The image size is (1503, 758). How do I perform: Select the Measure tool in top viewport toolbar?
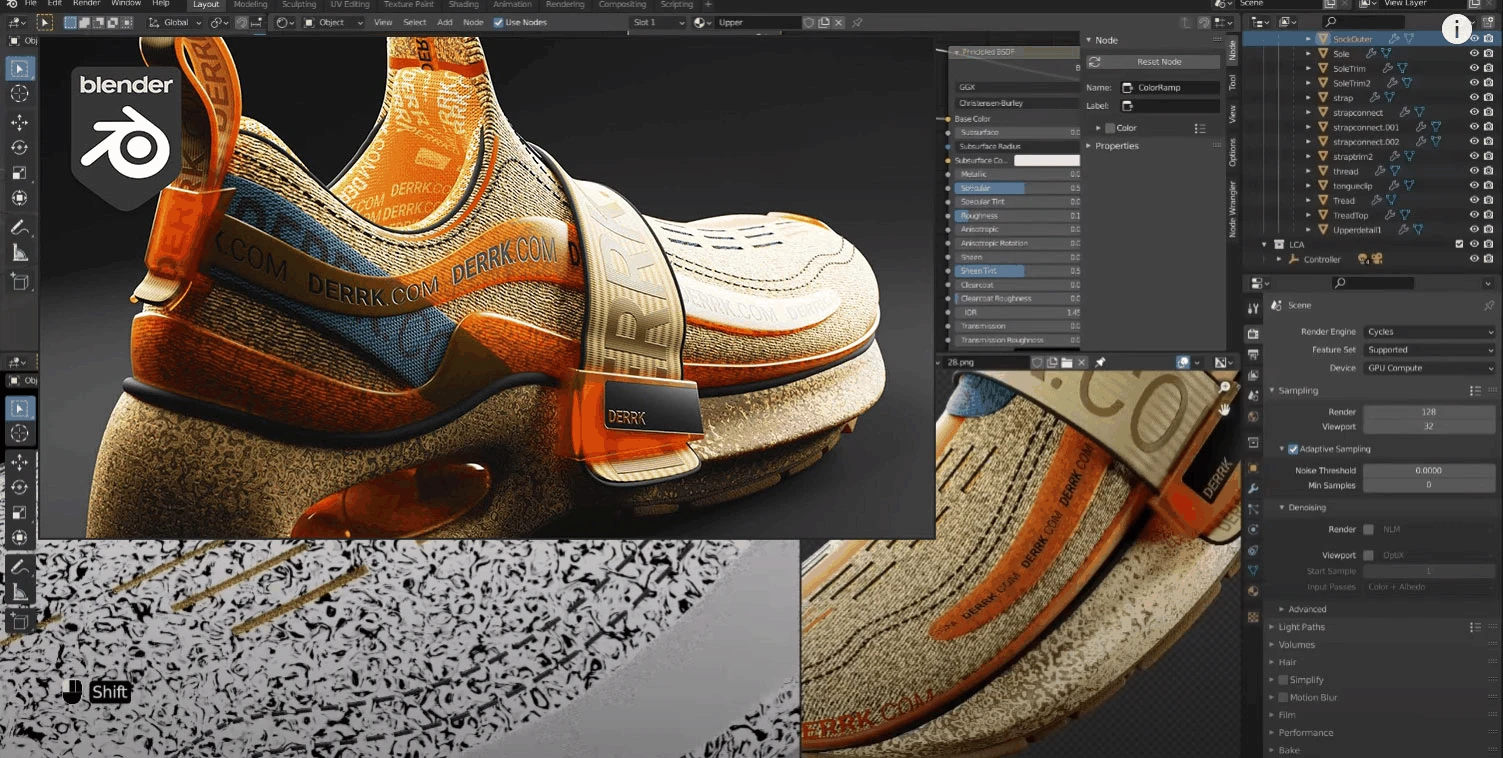tap(20, 253)
